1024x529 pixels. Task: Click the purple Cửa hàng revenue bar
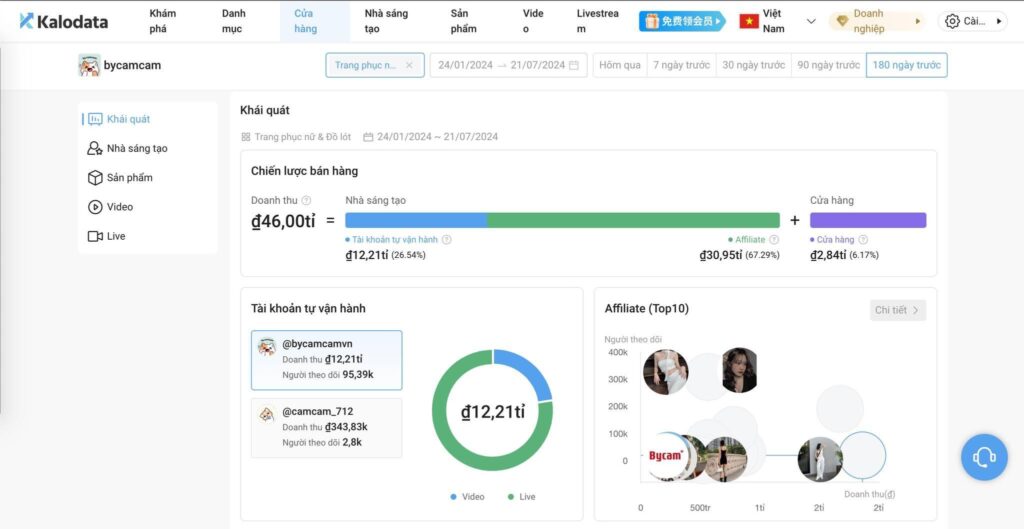tap(868, 220)
